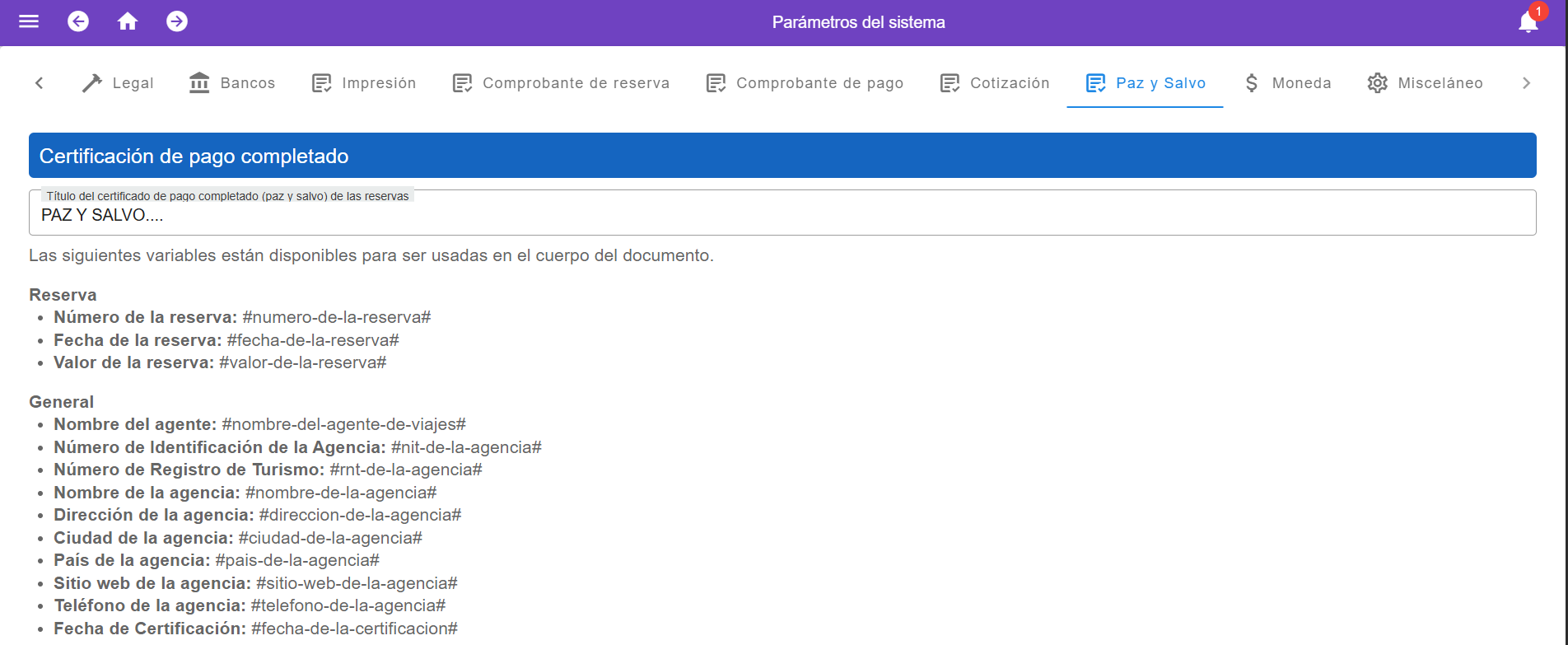1568x645 pixels.
Task: Go back using the left arrow icon
Action: (78, 21)
